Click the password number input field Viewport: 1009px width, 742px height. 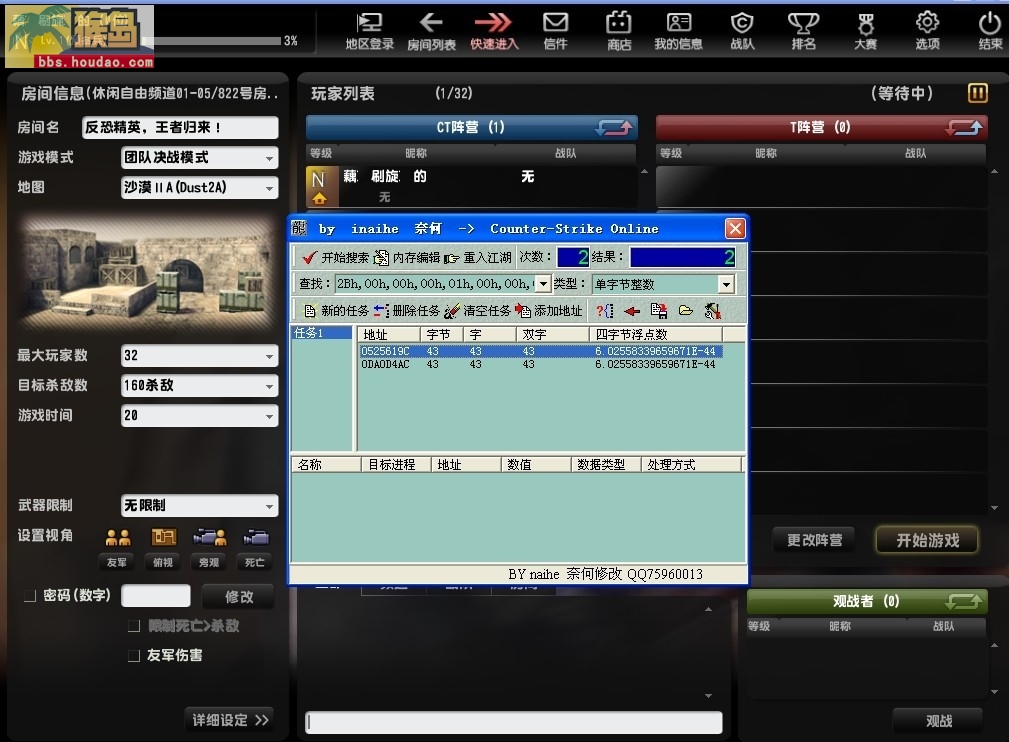tap(156, 596)
